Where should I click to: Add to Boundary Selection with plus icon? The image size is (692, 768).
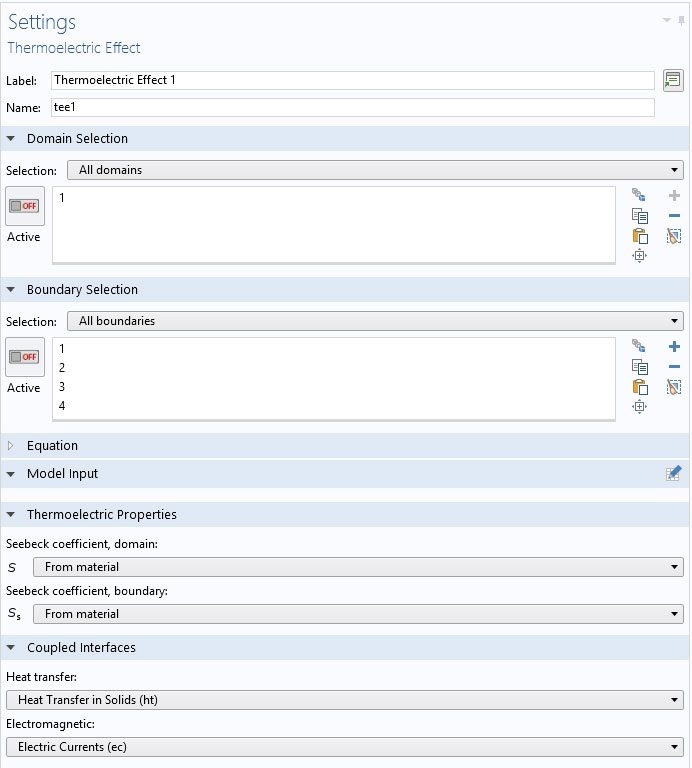coord(674,347)
